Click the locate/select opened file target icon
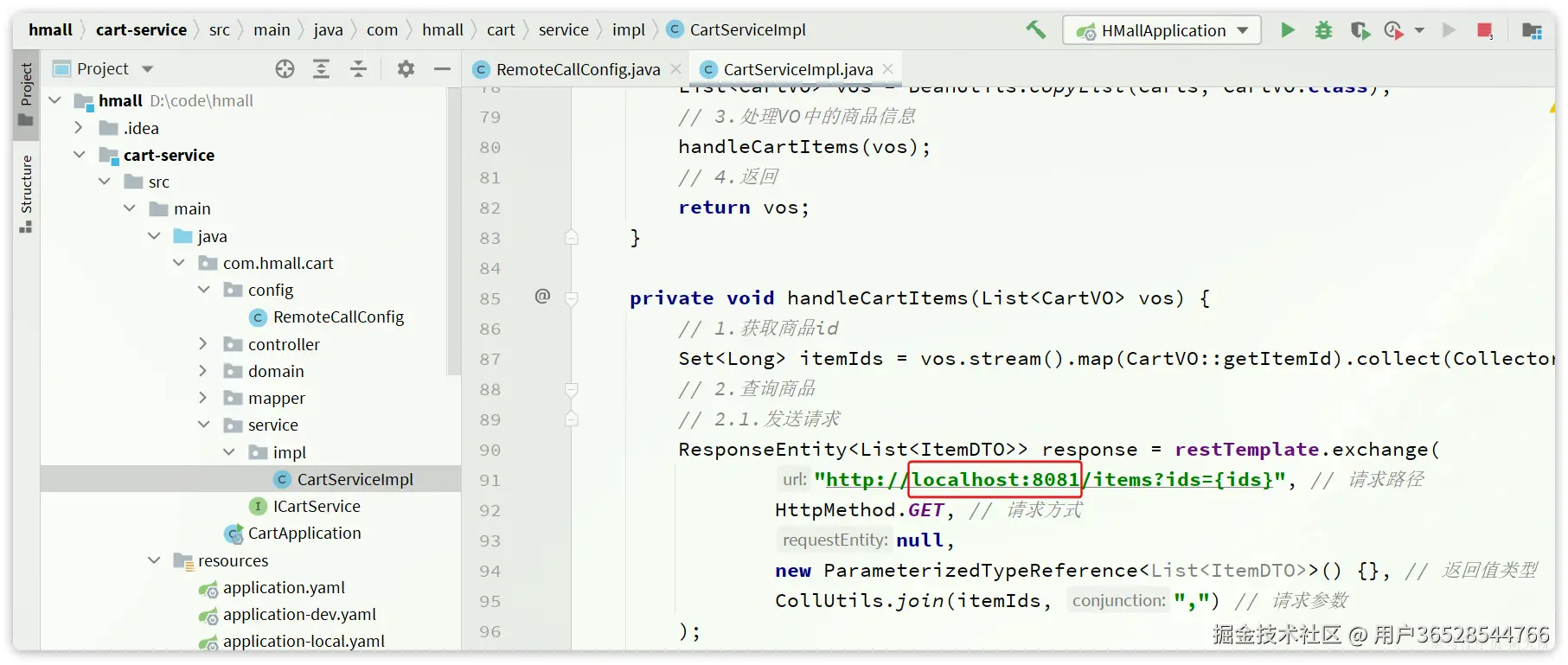Image resolution: width=1568 pixels, height=665 pixels. (x=285, y=69)
